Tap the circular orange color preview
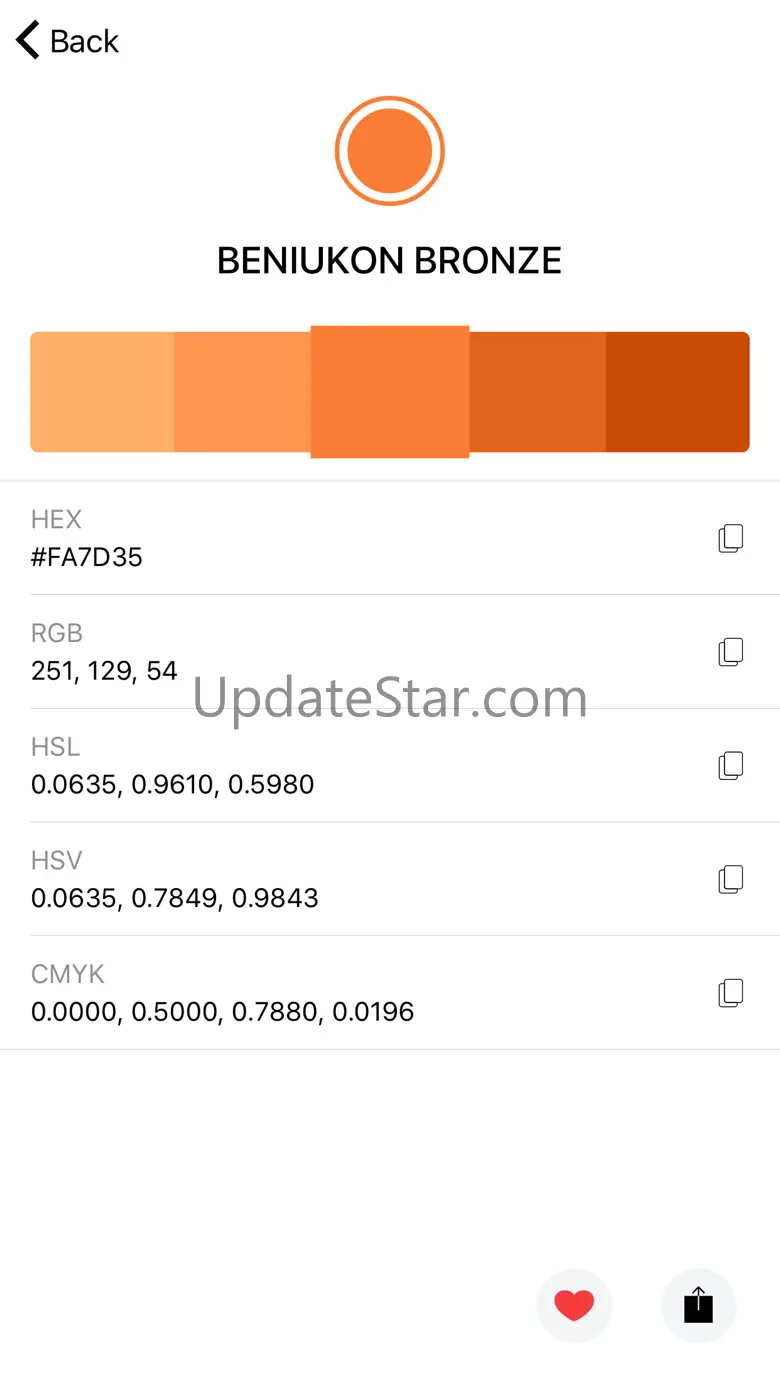Screen dimensions: 780x1387 [x=389, y=151]
